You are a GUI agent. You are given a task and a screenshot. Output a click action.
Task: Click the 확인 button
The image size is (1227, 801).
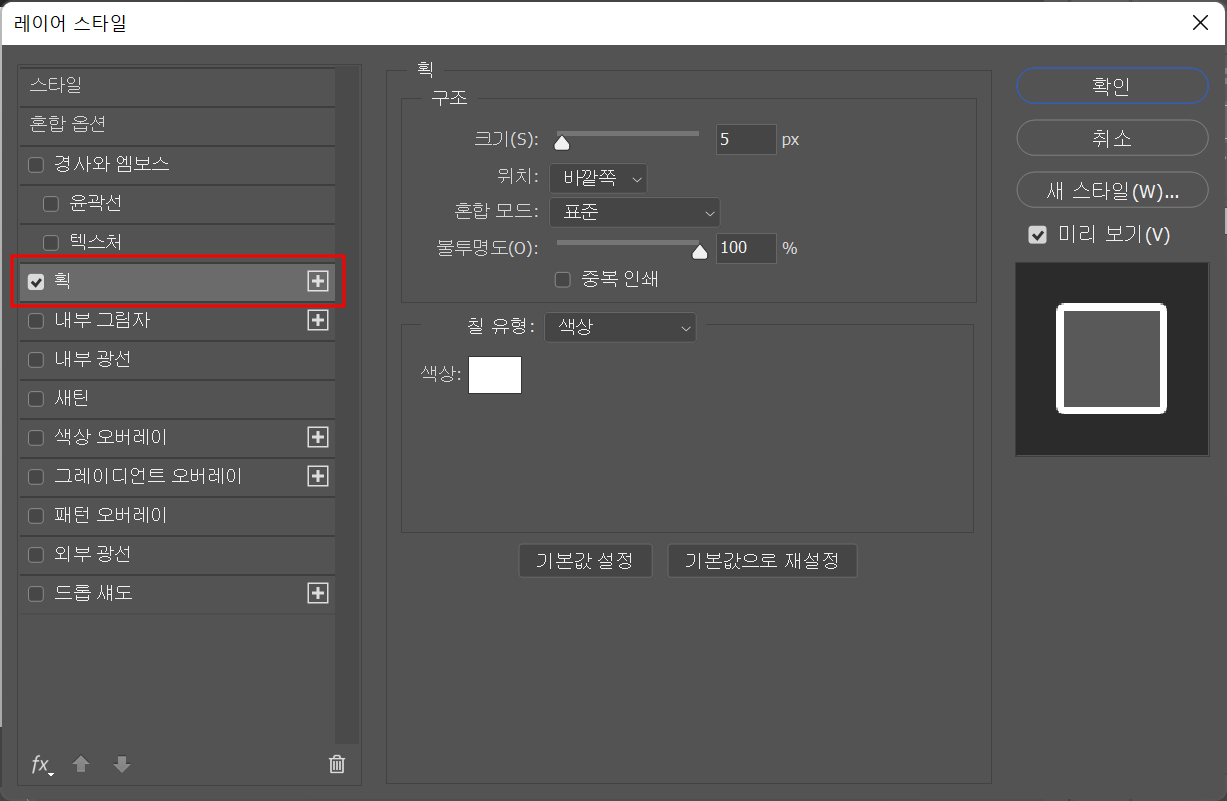1112,86
